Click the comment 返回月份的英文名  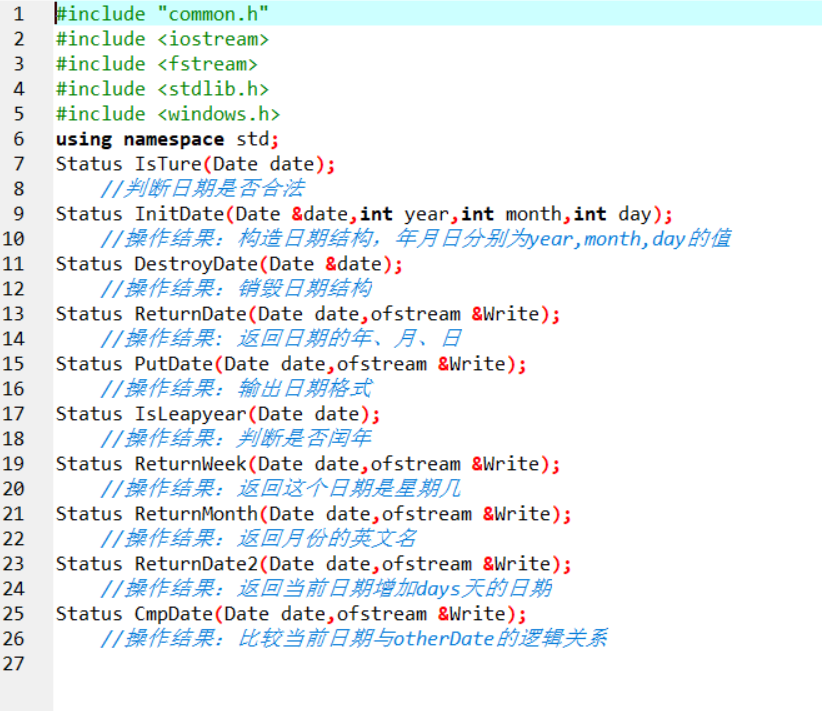click(258, 539)
